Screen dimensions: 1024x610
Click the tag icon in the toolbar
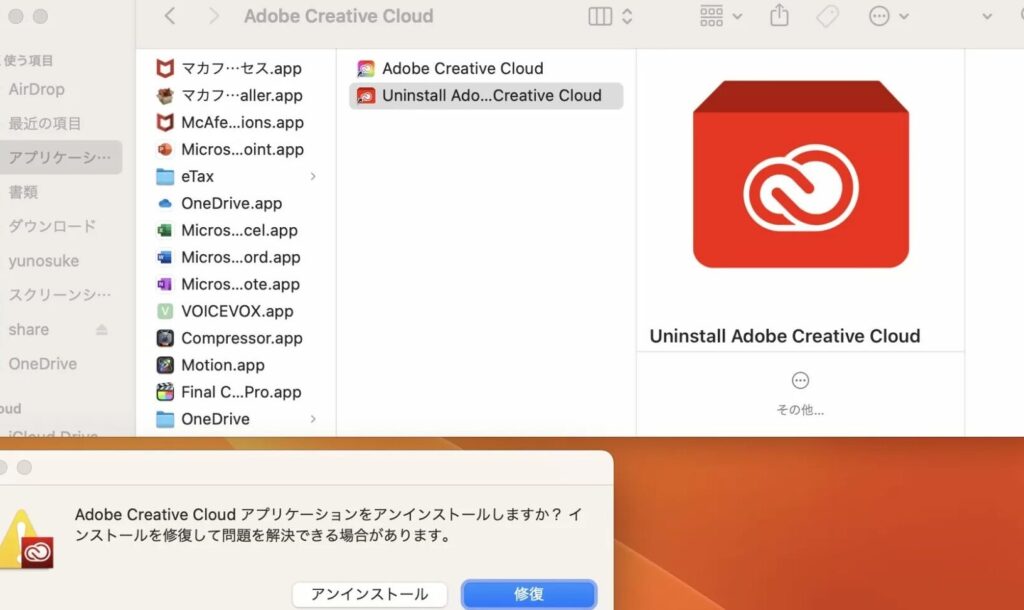[827, 16]
